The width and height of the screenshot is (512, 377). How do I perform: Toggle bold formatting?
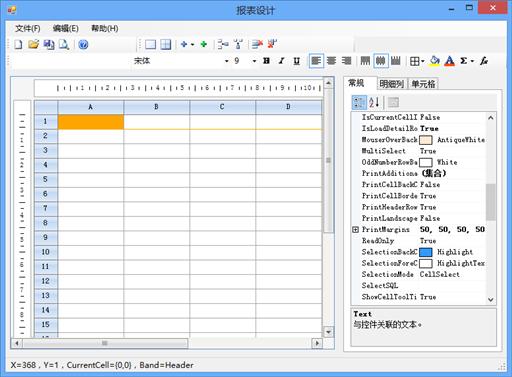tap(266, 61)
